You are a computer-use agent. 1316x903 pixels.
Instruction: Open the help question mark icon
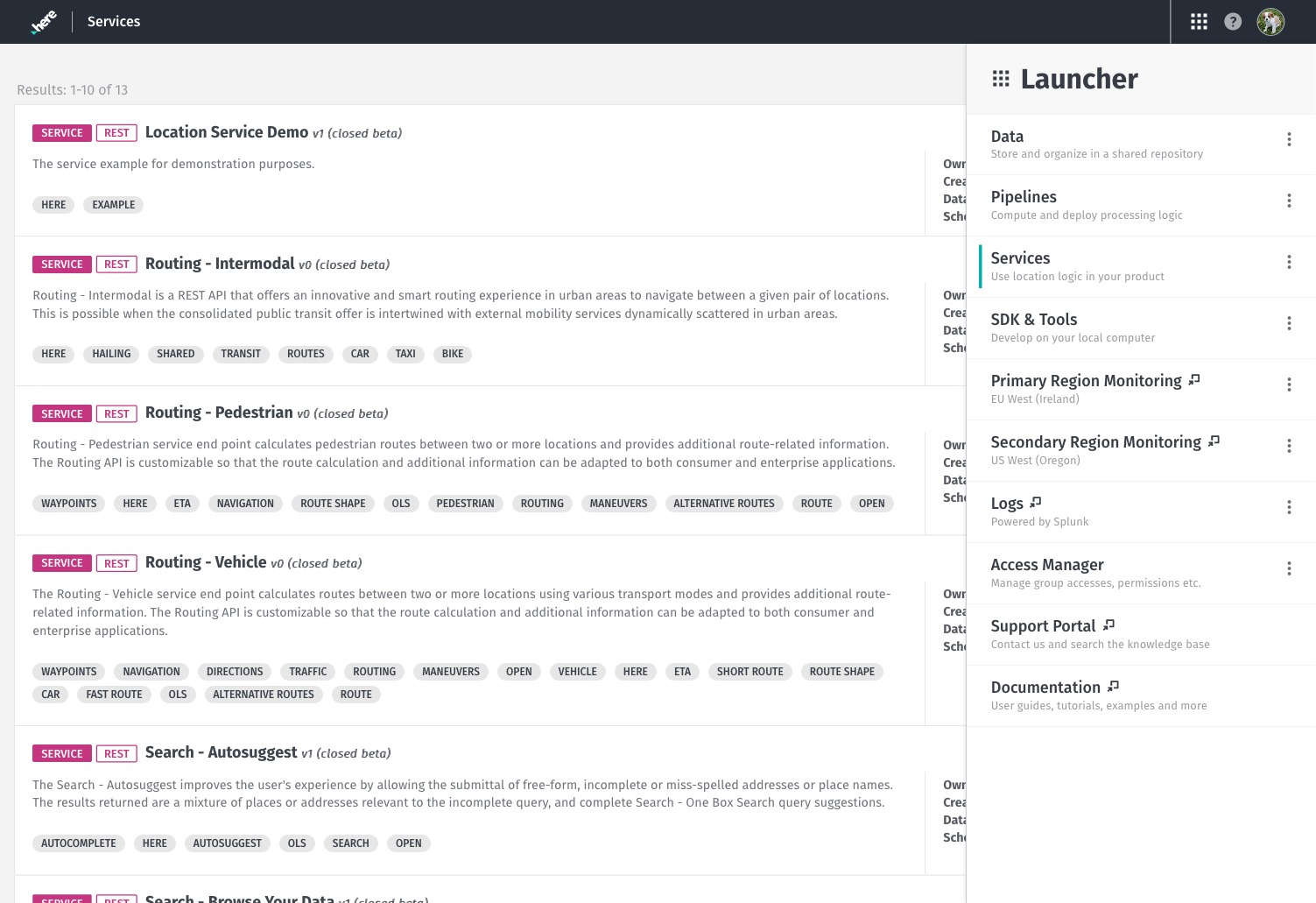pyautogui.click(x=1233, y=22)
